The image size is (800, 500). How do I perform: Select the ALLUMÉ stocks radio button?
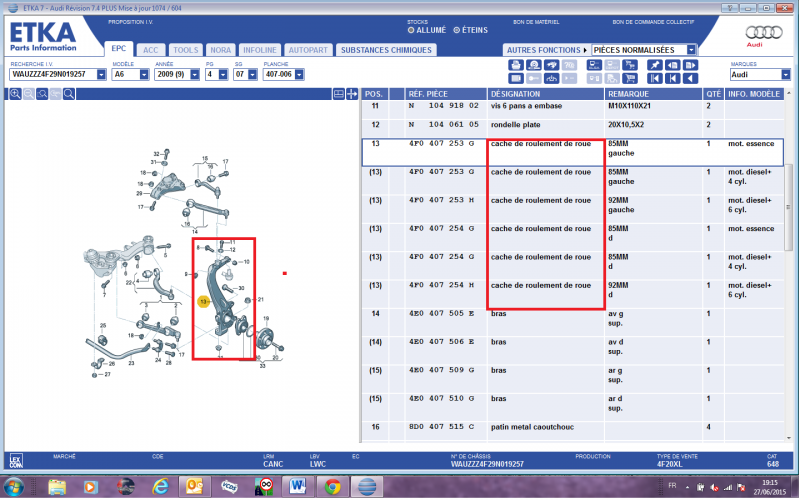coord(411,30)
